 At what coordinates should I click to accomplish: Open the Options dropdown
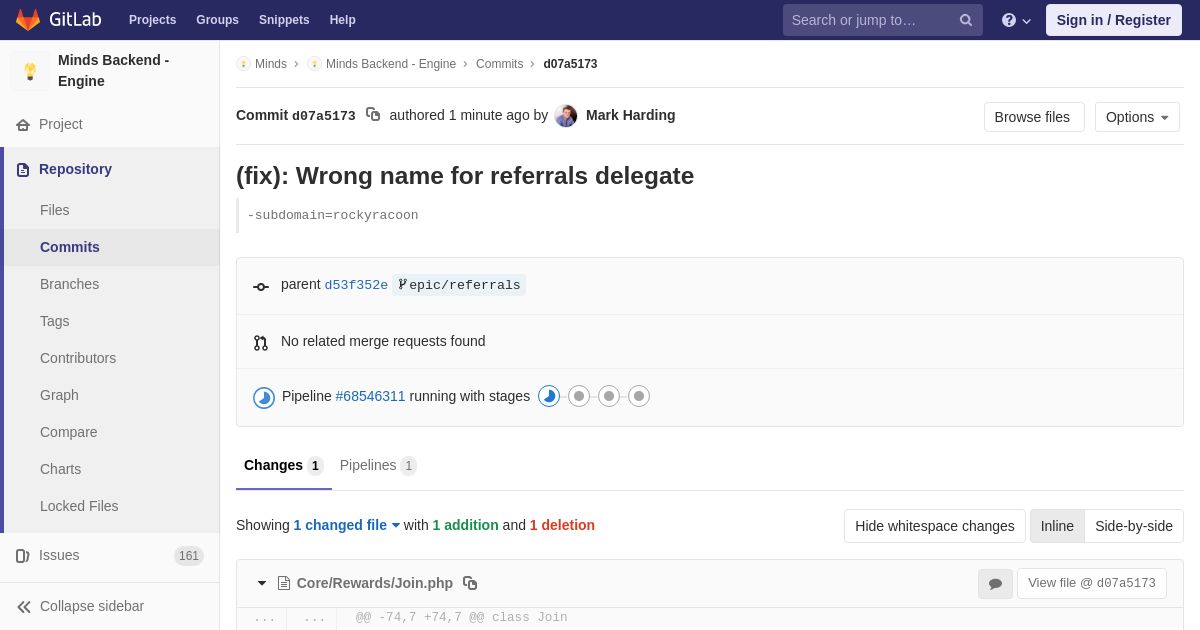[x=1137, y=117]
